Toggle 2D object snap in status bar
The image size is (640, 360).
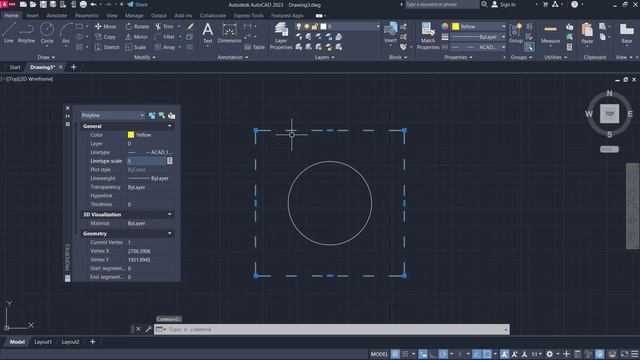(x=487, y=354)
